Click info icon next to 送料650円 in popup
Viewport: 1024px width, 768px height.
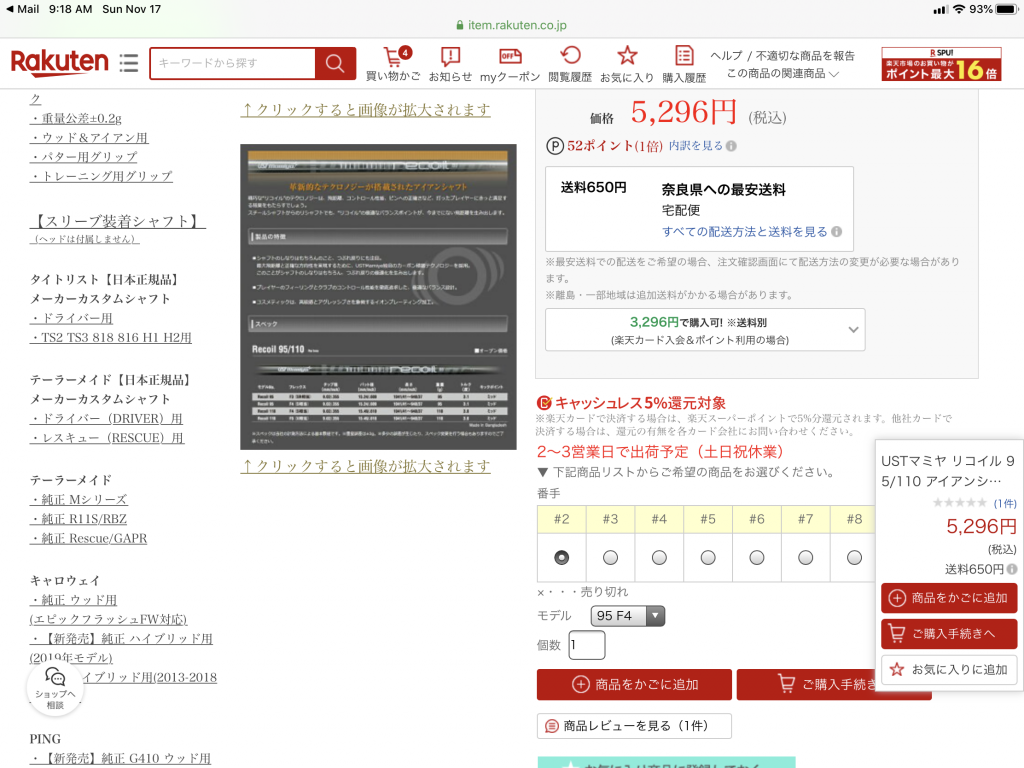[x=1012, y=569]
